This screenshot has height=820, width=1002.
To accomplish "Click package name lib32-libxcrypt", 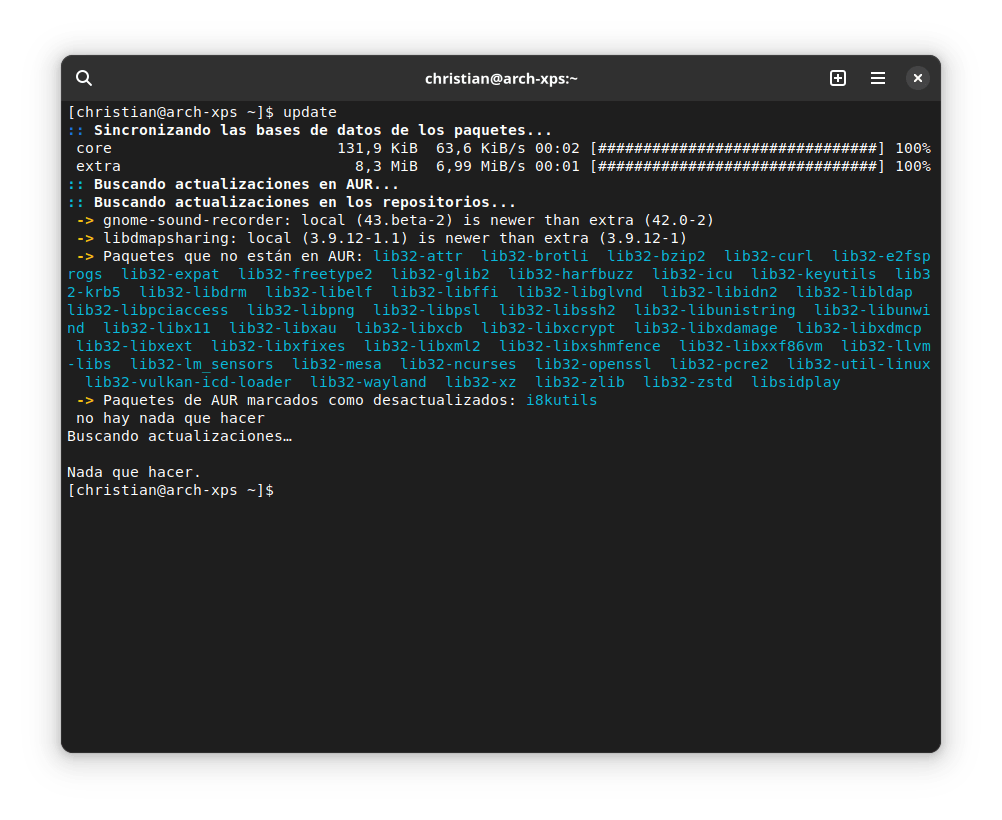I will click(x=548, y=329).
